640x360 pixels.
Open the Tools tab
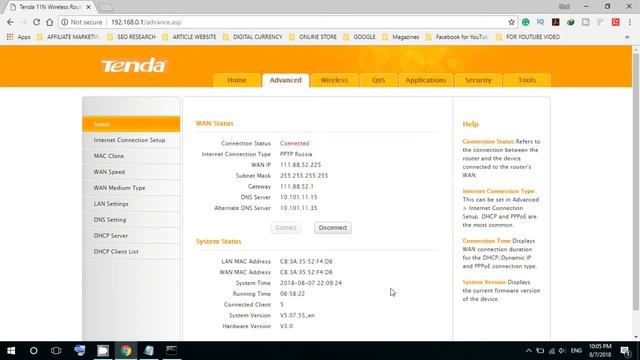pyautogui.click(x=527, y=80)
